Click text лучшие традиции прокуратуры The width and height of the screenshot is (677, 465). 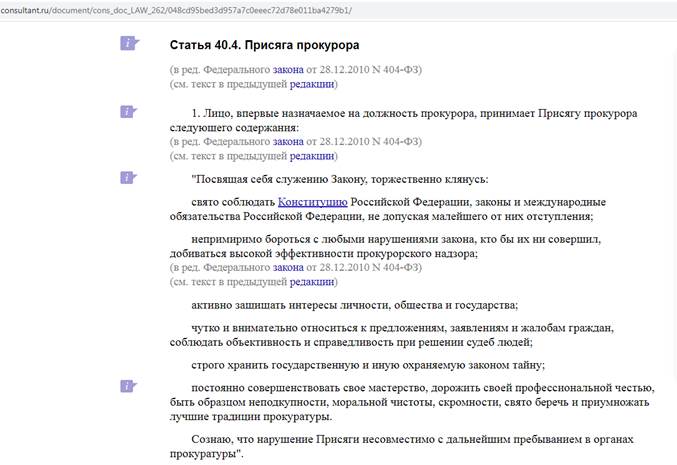click(251, 417)
